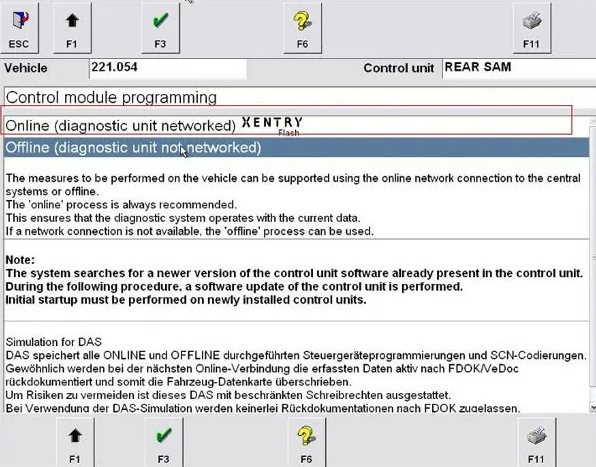This screenshot has height=467, width=596.
Task: Open help via the top F6 question mark
Action: point(302,28)
